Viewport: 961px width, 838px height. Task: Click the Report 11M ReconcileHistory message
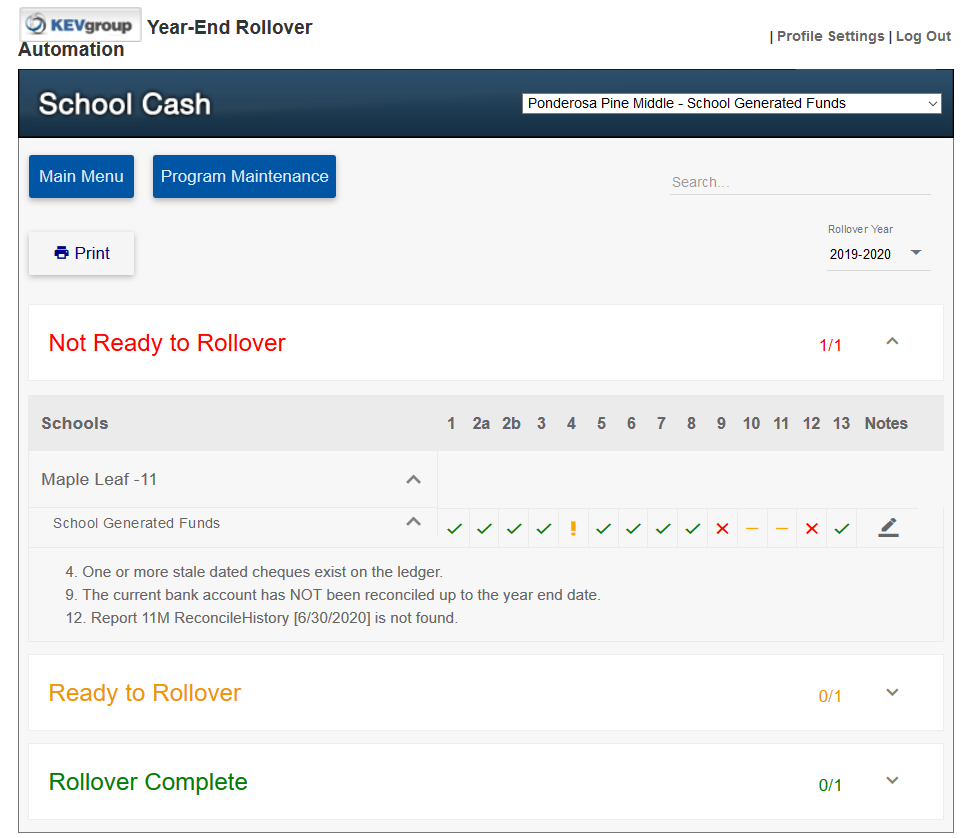[262, 618]
